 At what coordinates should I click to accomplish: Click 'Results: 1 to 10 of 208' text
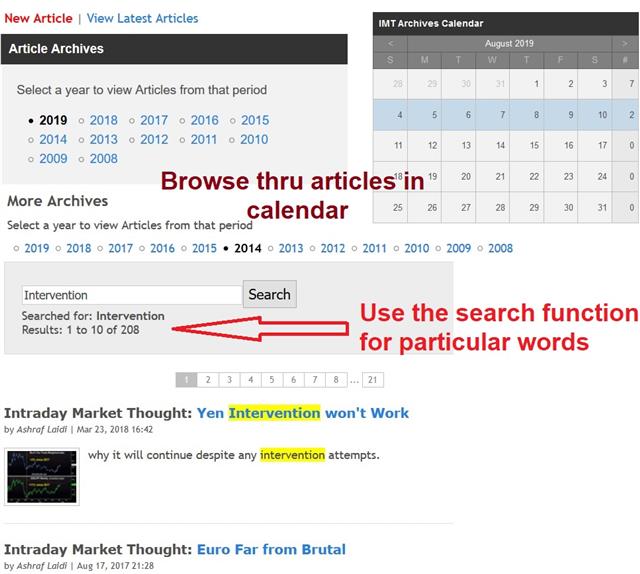[x=80, y=330]
